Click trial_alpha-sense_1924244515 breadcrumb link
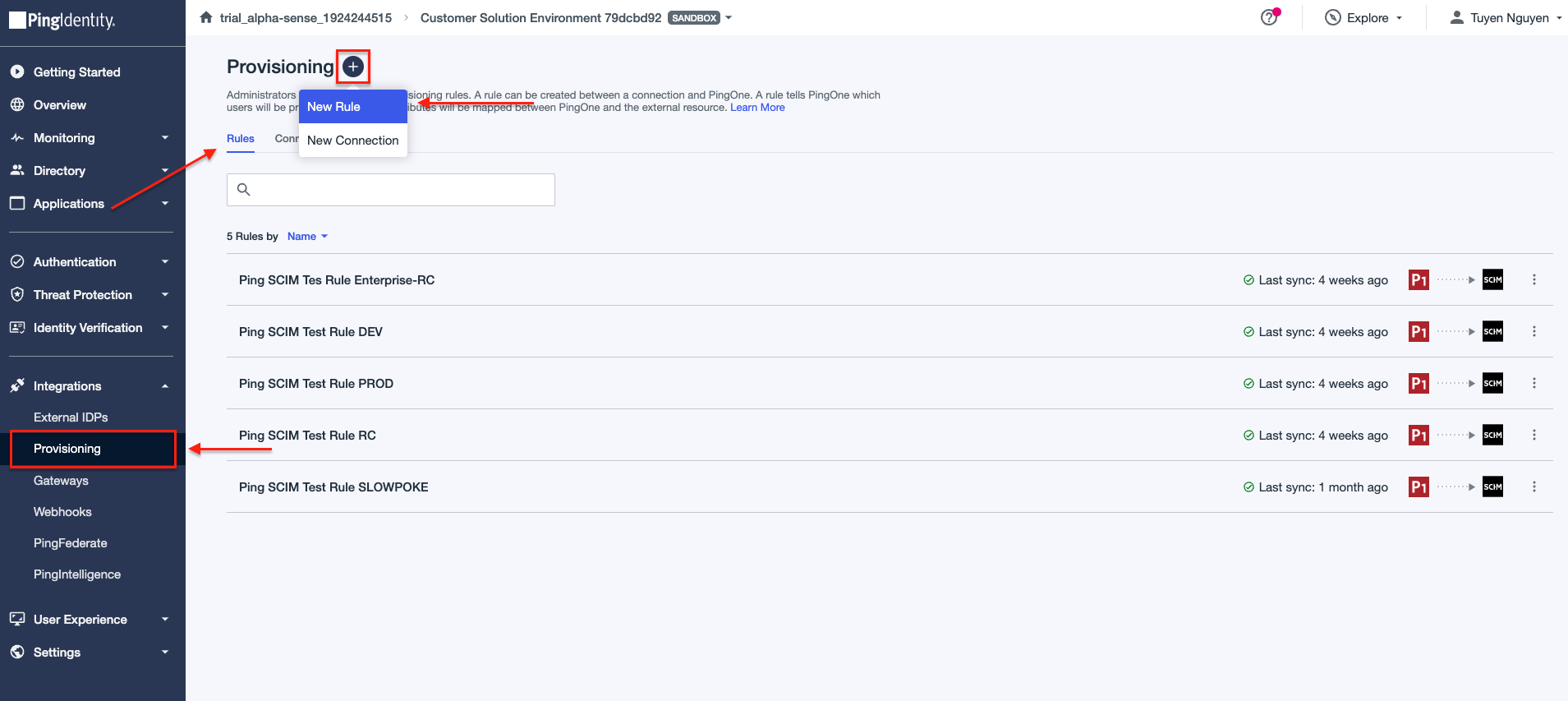The height and width of the screenshot is (701, 1568). tap(306, 18)
